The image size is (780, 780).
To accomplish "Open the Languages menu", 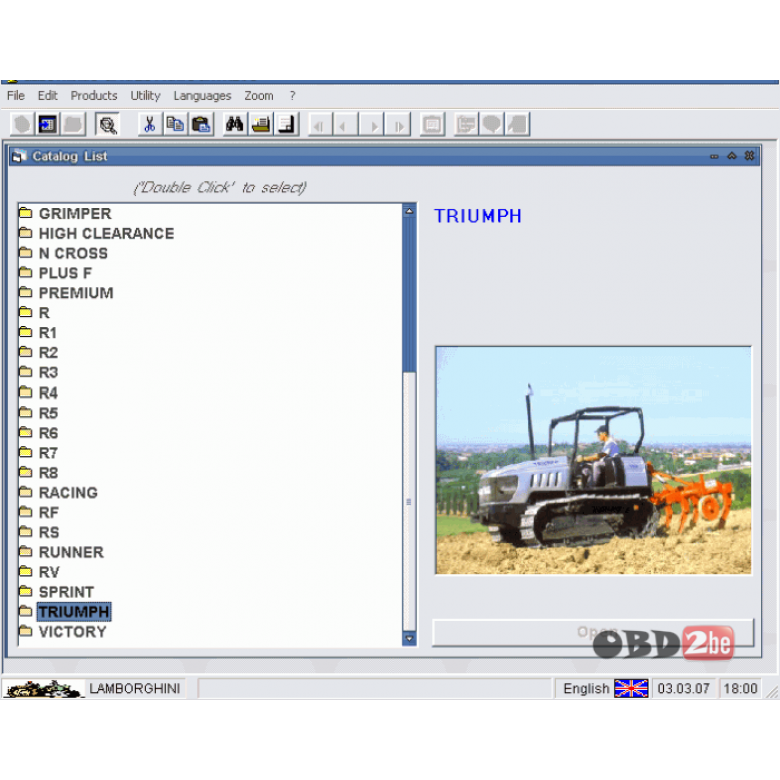I will pyautogui.click(x=202, y=96).
